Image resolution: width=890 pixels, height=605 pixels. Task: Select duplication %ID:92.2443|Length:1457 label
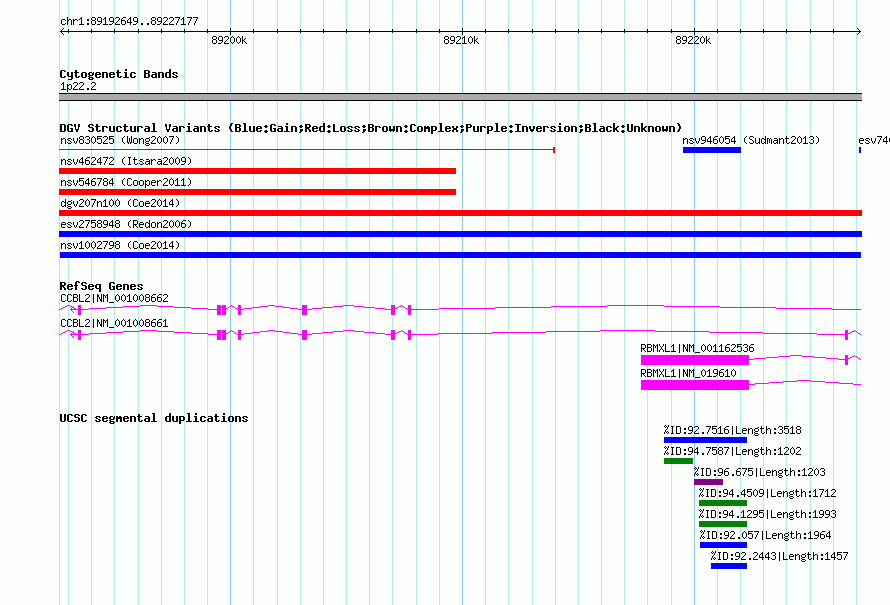pos(779,556)
